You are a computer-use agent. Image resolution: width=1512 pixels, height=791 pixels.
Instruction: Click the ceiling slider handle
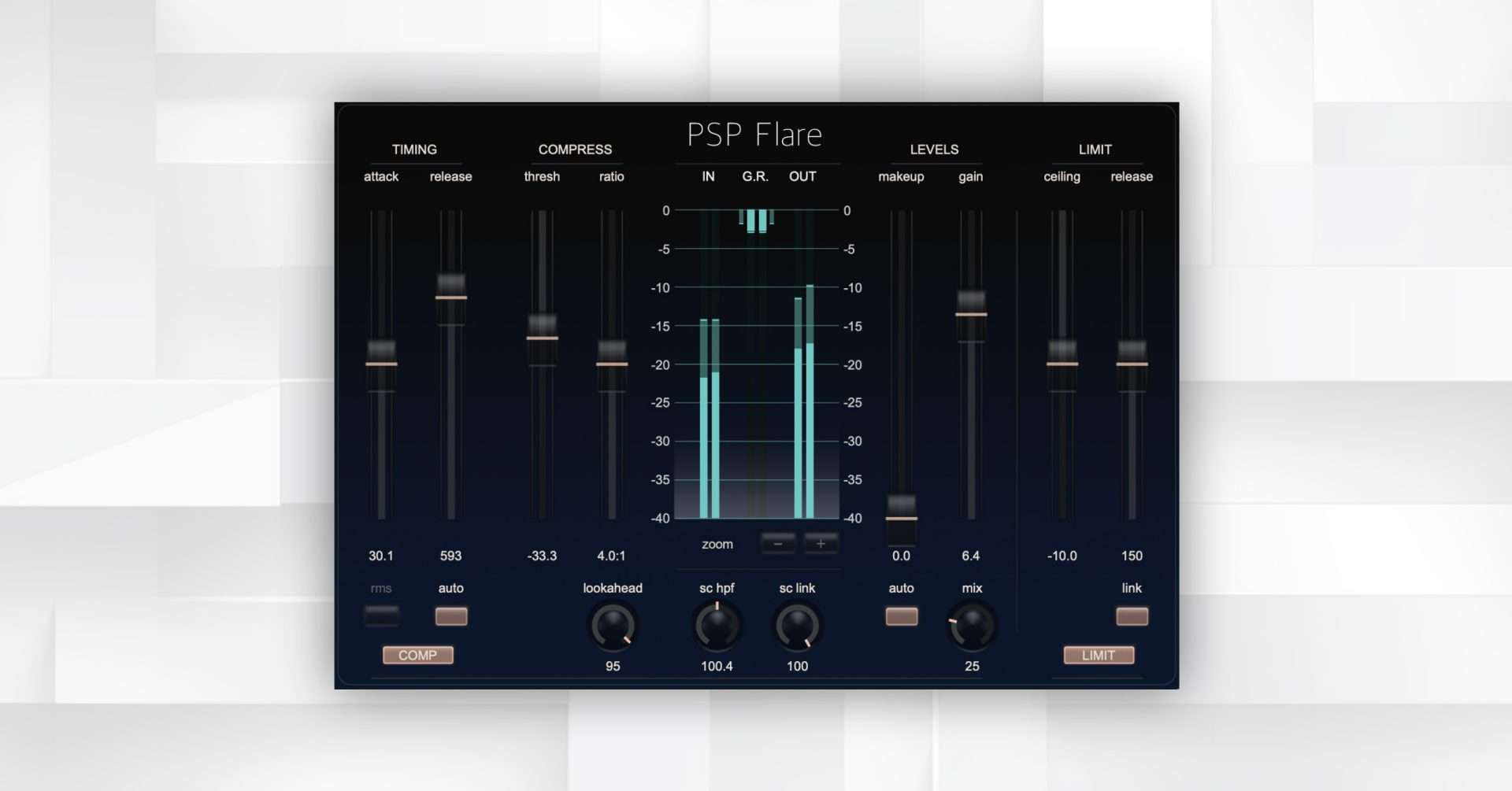coord(1062,364)
